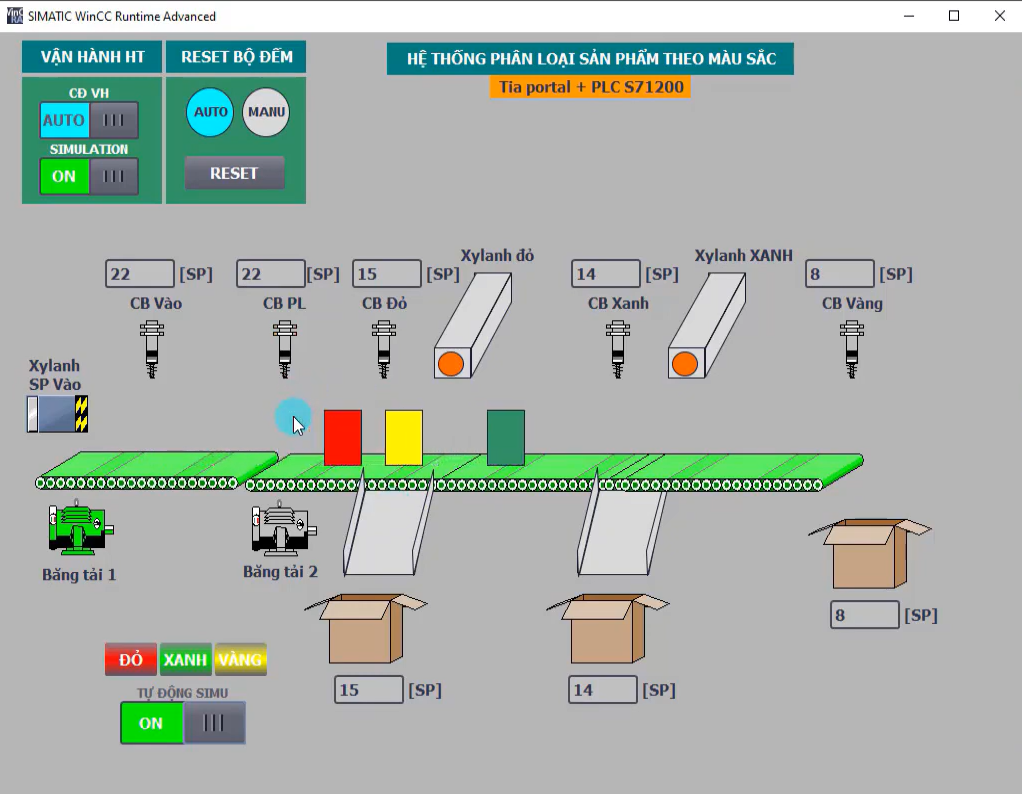Click the cardboard box above the 14 counter

[607, 628]
